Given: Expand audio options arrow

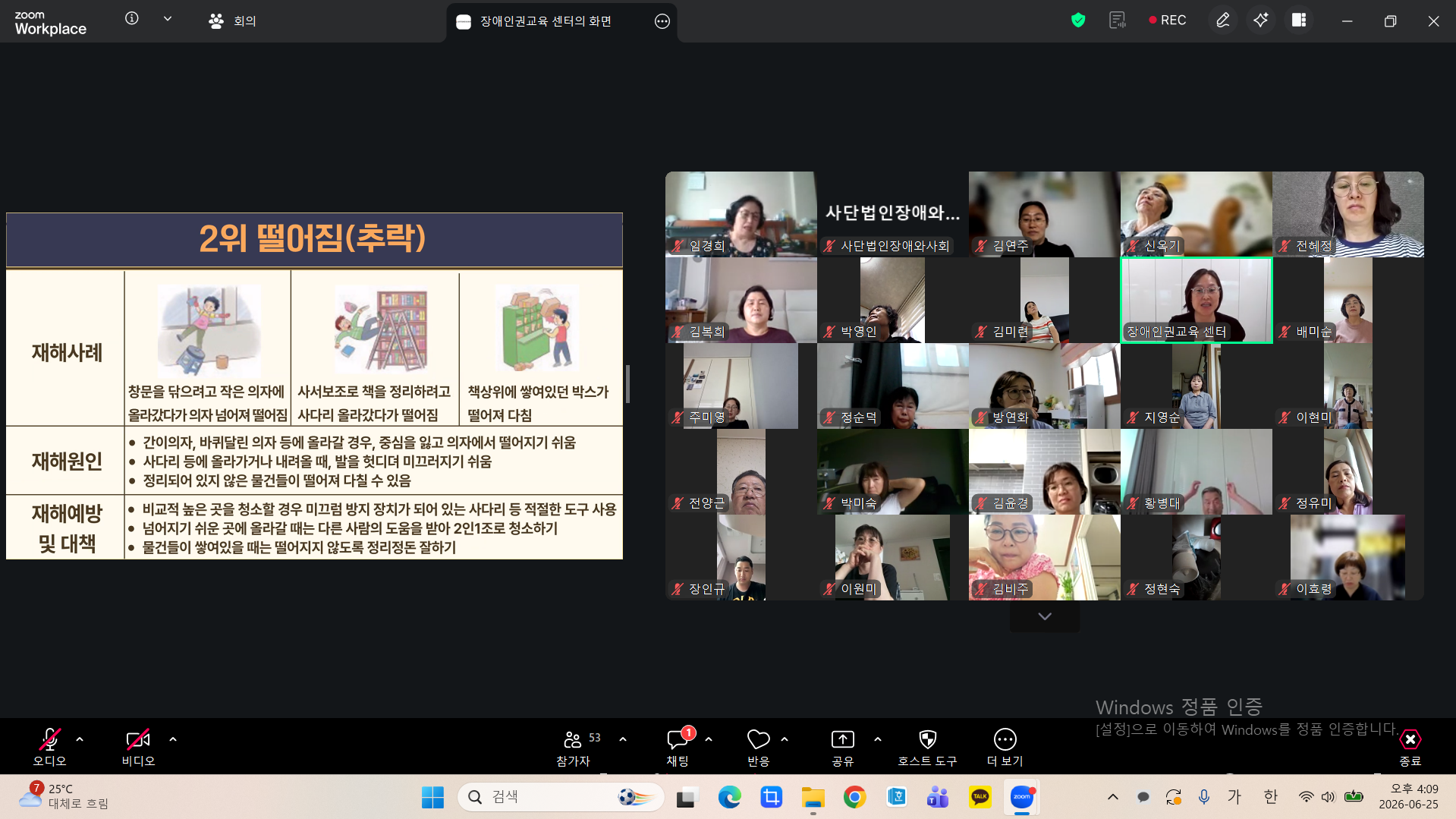Looking at the screenshot, I should tap(80, 739).
